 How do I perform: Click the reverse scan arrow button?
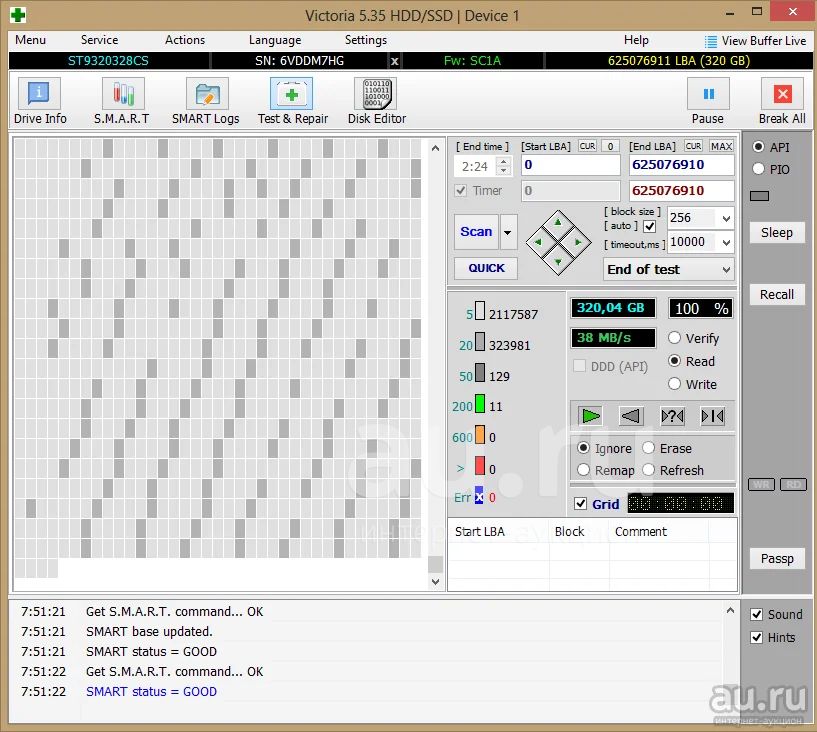pos(631,416)
